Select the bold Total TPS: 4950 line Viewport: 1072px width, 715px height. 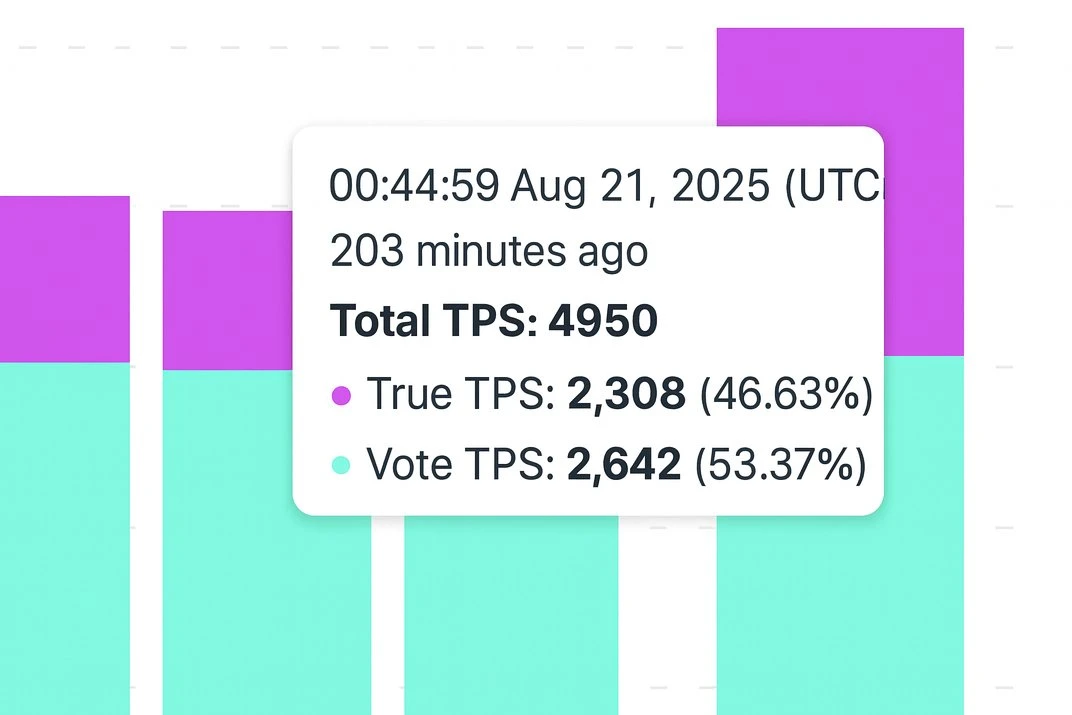pos(494,321)
